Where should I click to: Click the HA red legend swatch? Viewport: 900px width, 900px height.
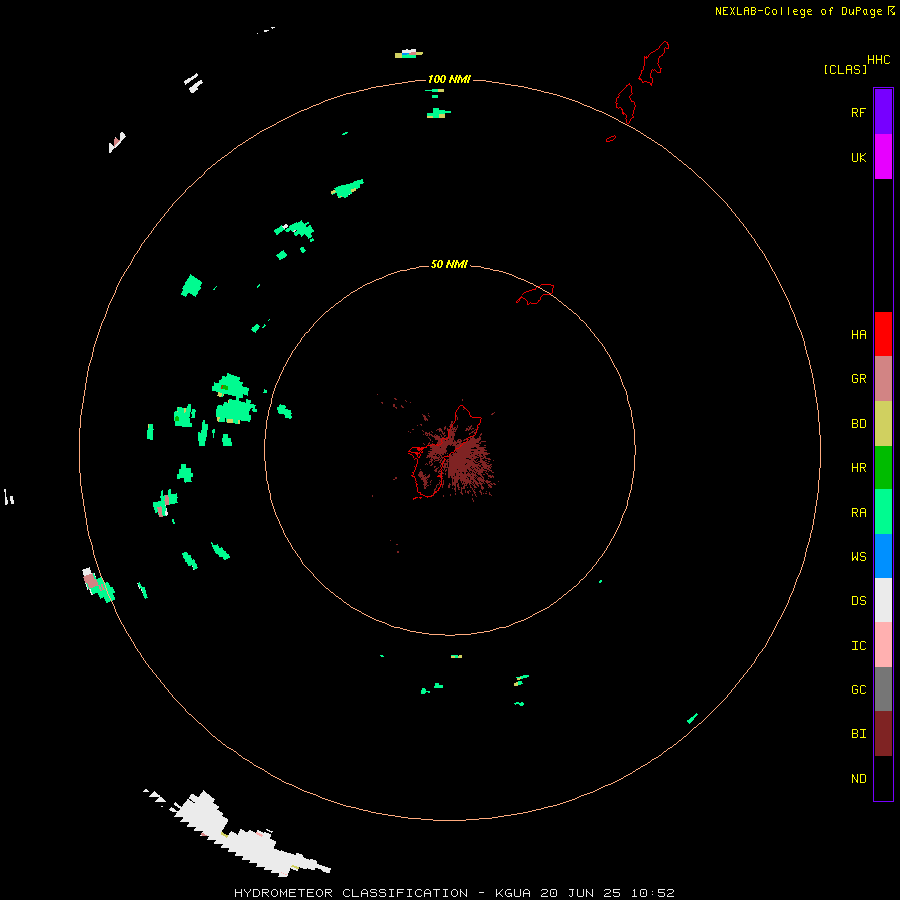pos(883,334)
